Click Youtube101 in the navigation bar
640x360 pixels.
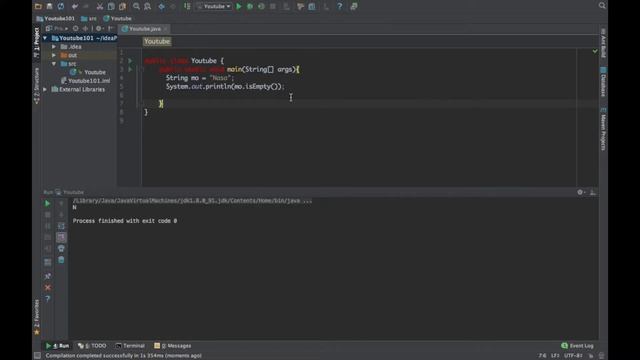point(56,18)
